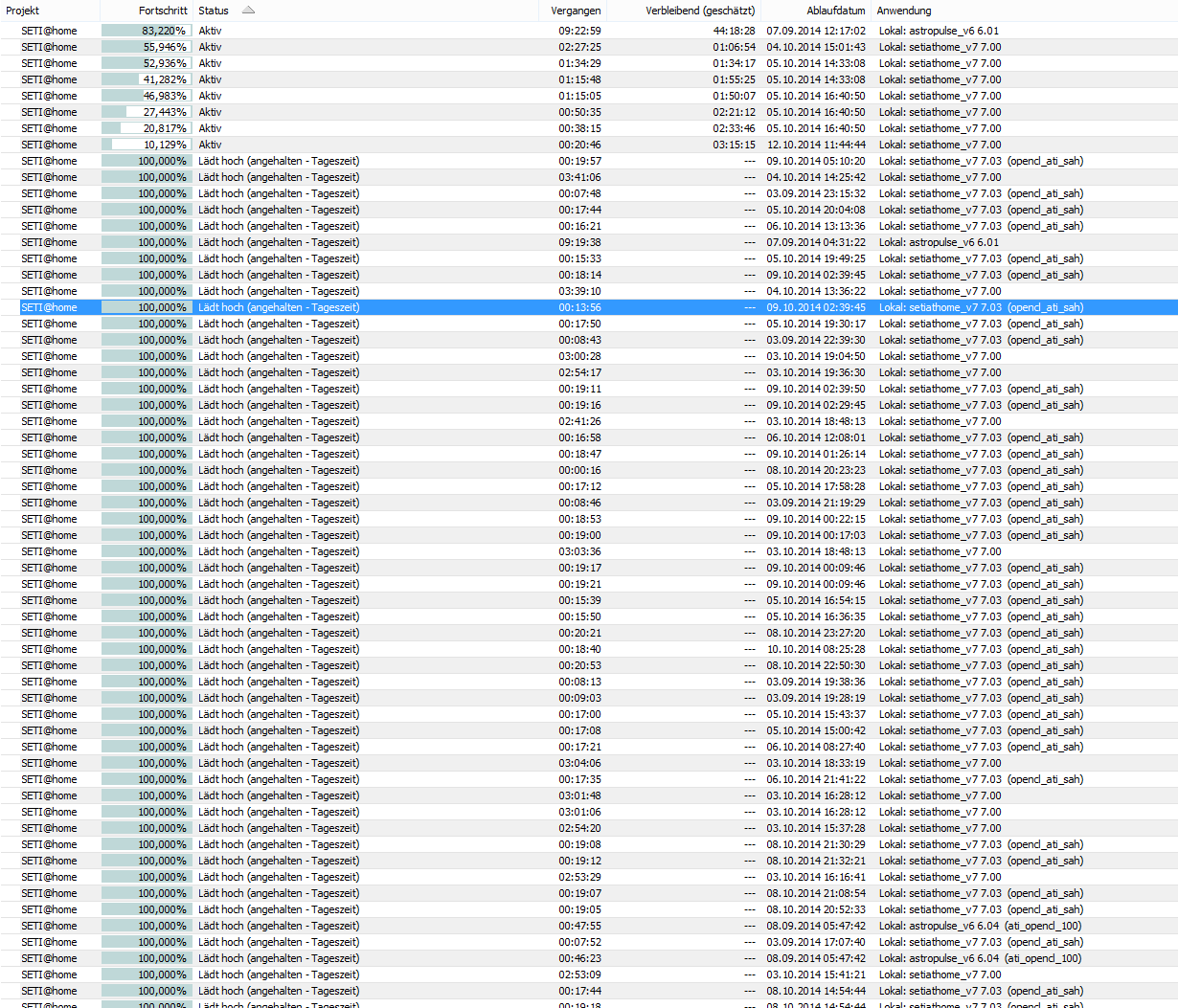Viewport: 1178px width, 1008px height.
Task: Click deadline 04.10.2014 15:01:43
Action: tap(816, 47)
